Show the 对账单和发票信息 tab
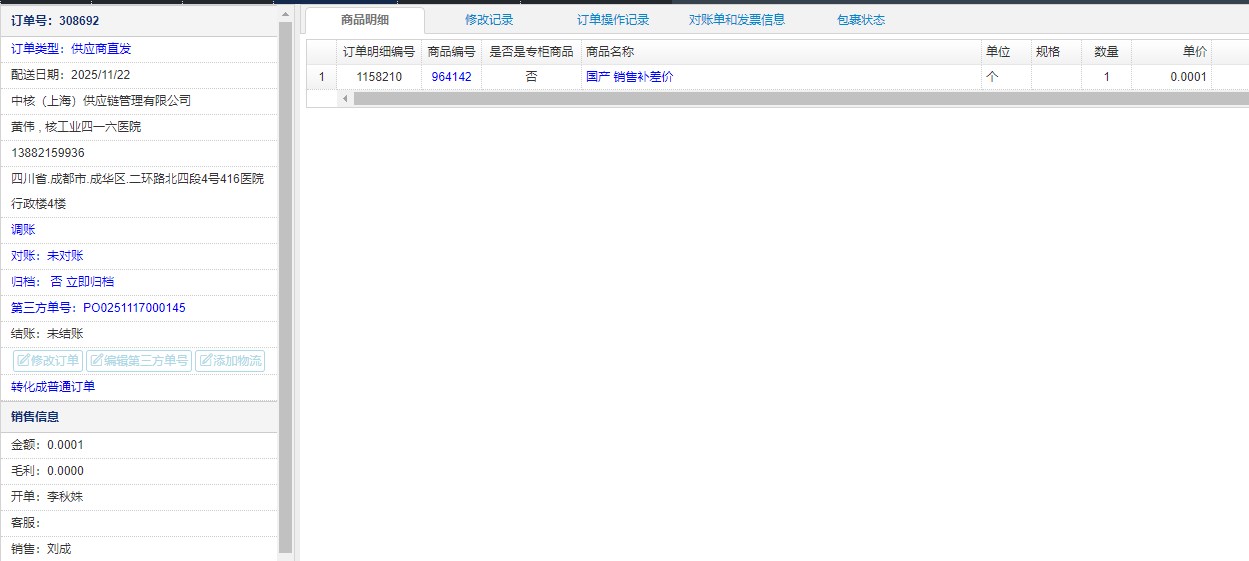This screenshot has width=1249, height=561. [x=737, y=20]
